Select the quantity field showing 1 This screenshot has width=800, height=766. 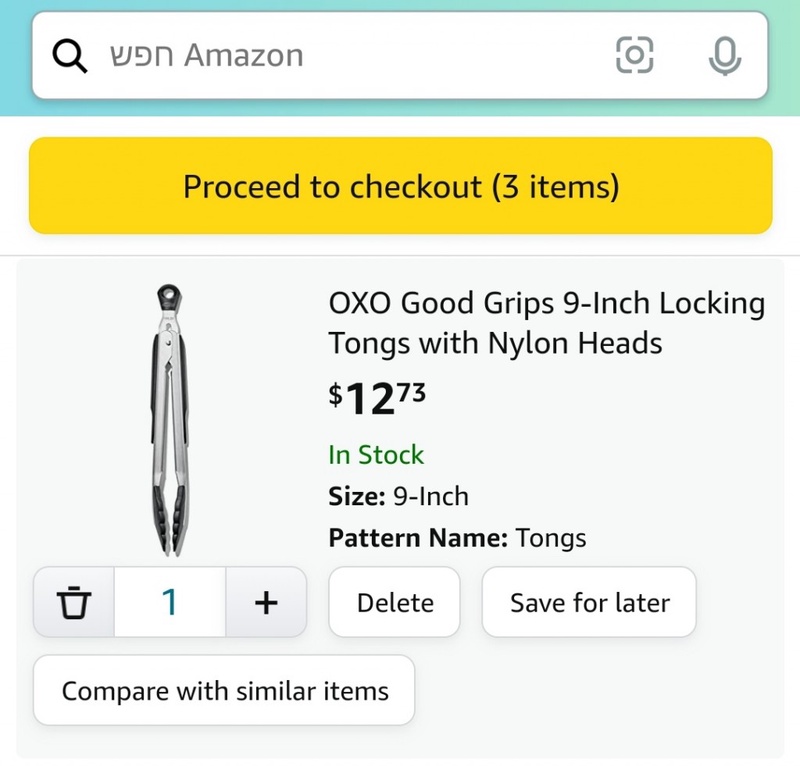coord(170,603)
